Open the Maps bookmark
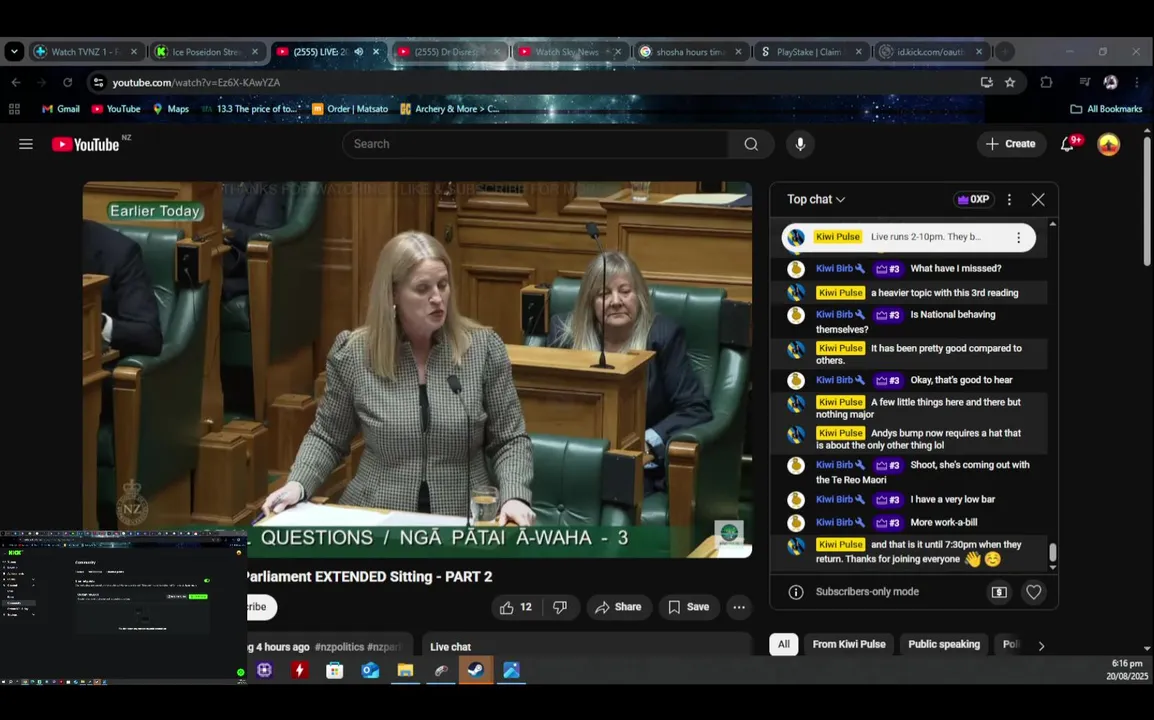1154x720 pixels. coord(171,109)
